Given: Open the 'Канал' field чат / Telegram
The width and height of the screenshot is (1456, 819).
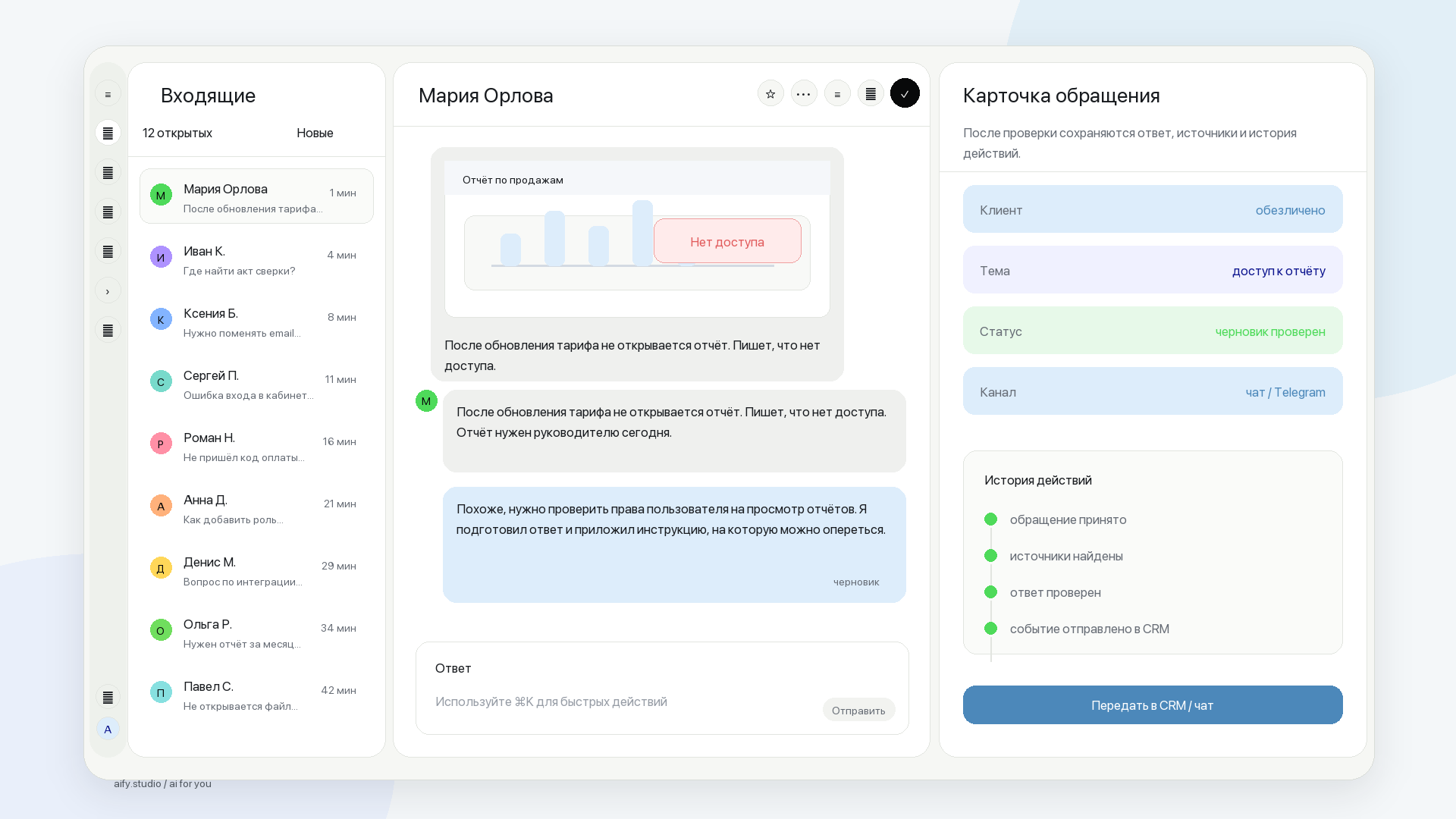Looking at the screenshot, I should (1153, 391).
